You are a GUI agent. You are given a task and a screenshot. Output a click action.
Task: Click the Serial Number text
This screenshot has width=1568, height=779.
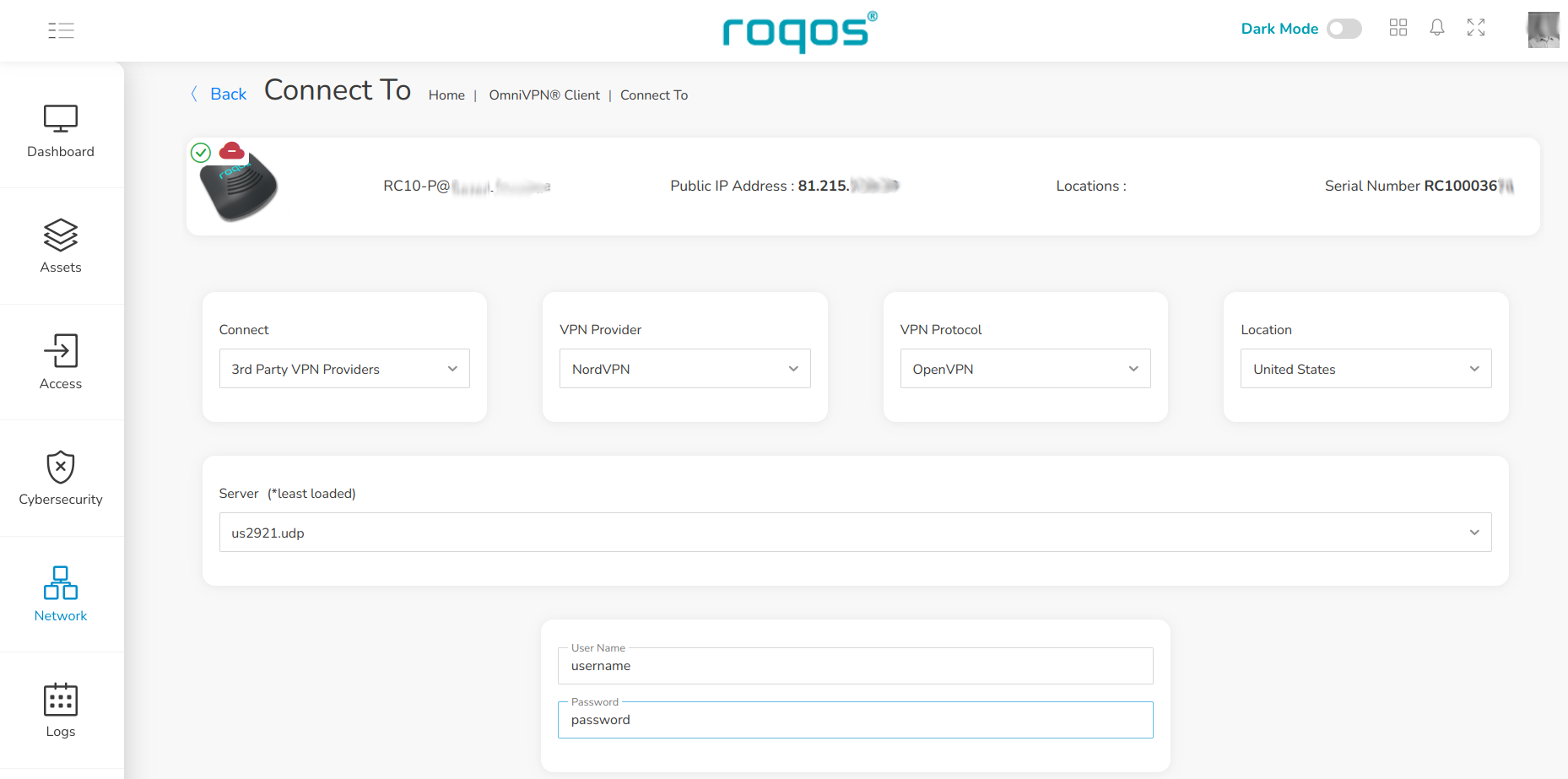click(x=1419, y=186)
